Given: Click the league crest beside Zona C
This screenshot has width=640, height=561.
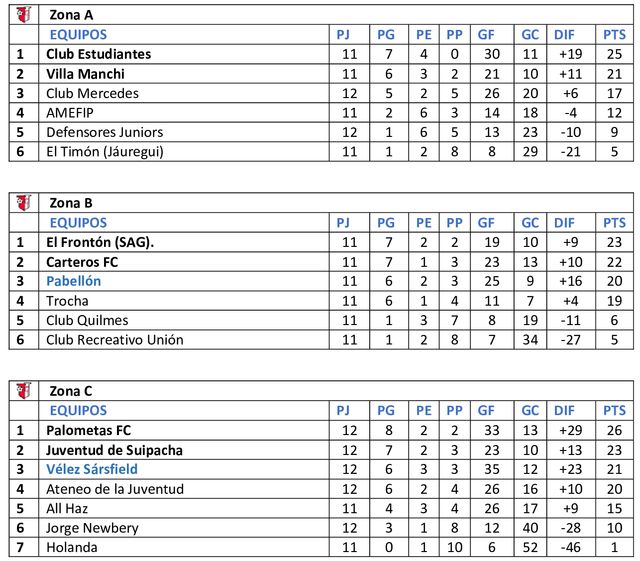Looking at the screenshot, I should click(24, 391).
